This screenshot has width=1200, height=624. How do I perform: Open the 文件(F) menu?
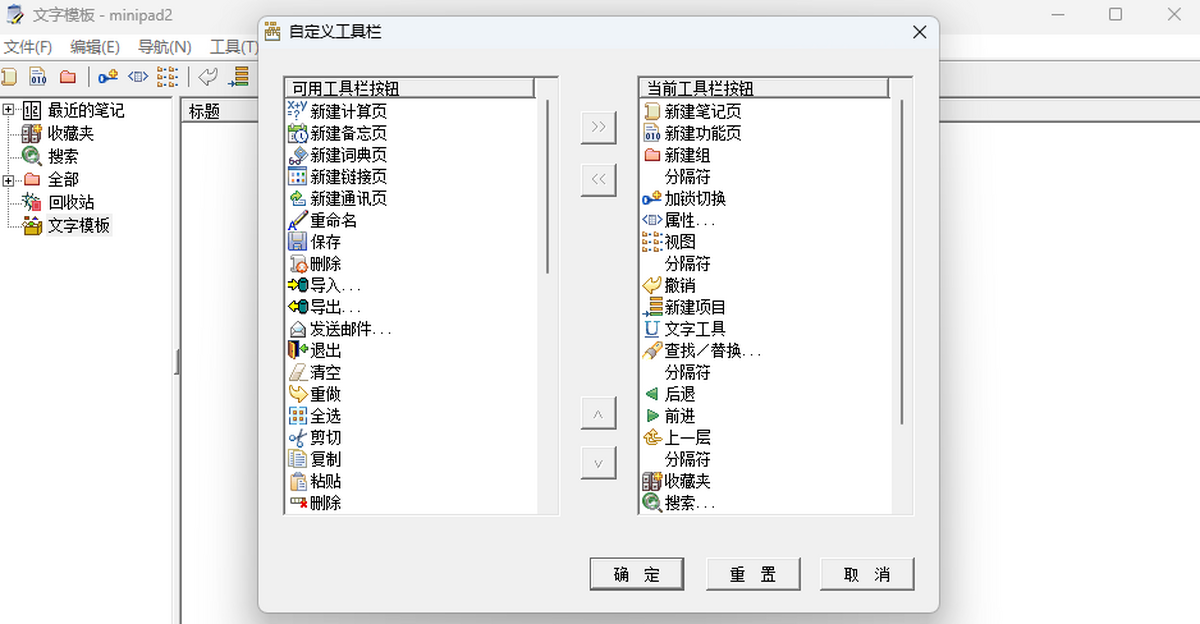point(28,47)
